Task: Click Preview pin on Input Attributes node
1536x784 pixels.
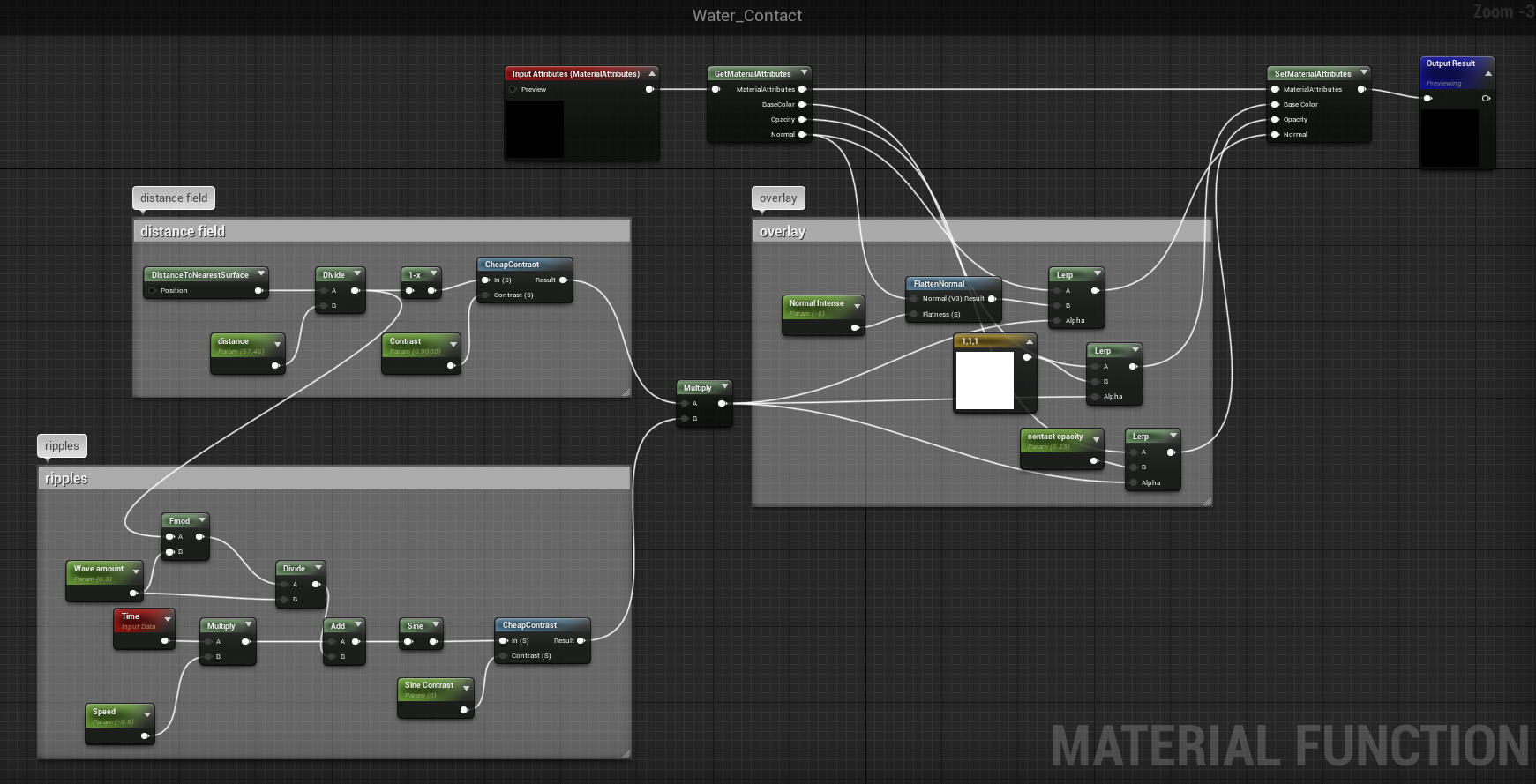Action: click(x=513, y=90)
